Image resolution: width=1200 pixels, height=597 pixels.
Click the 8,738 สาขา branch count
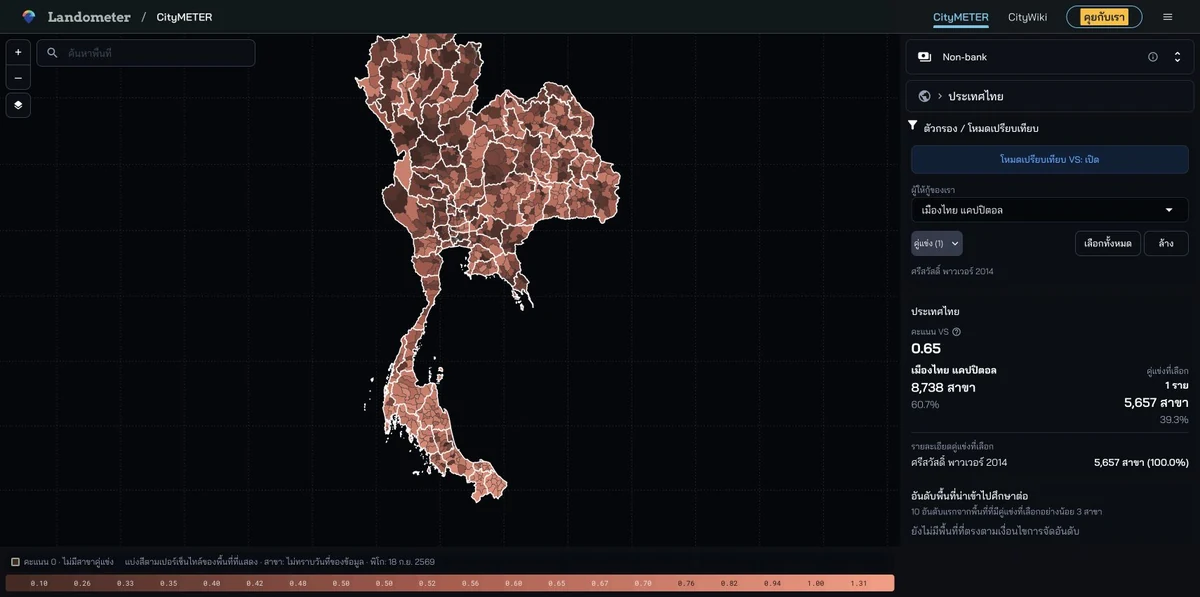[x=943, y=387]
